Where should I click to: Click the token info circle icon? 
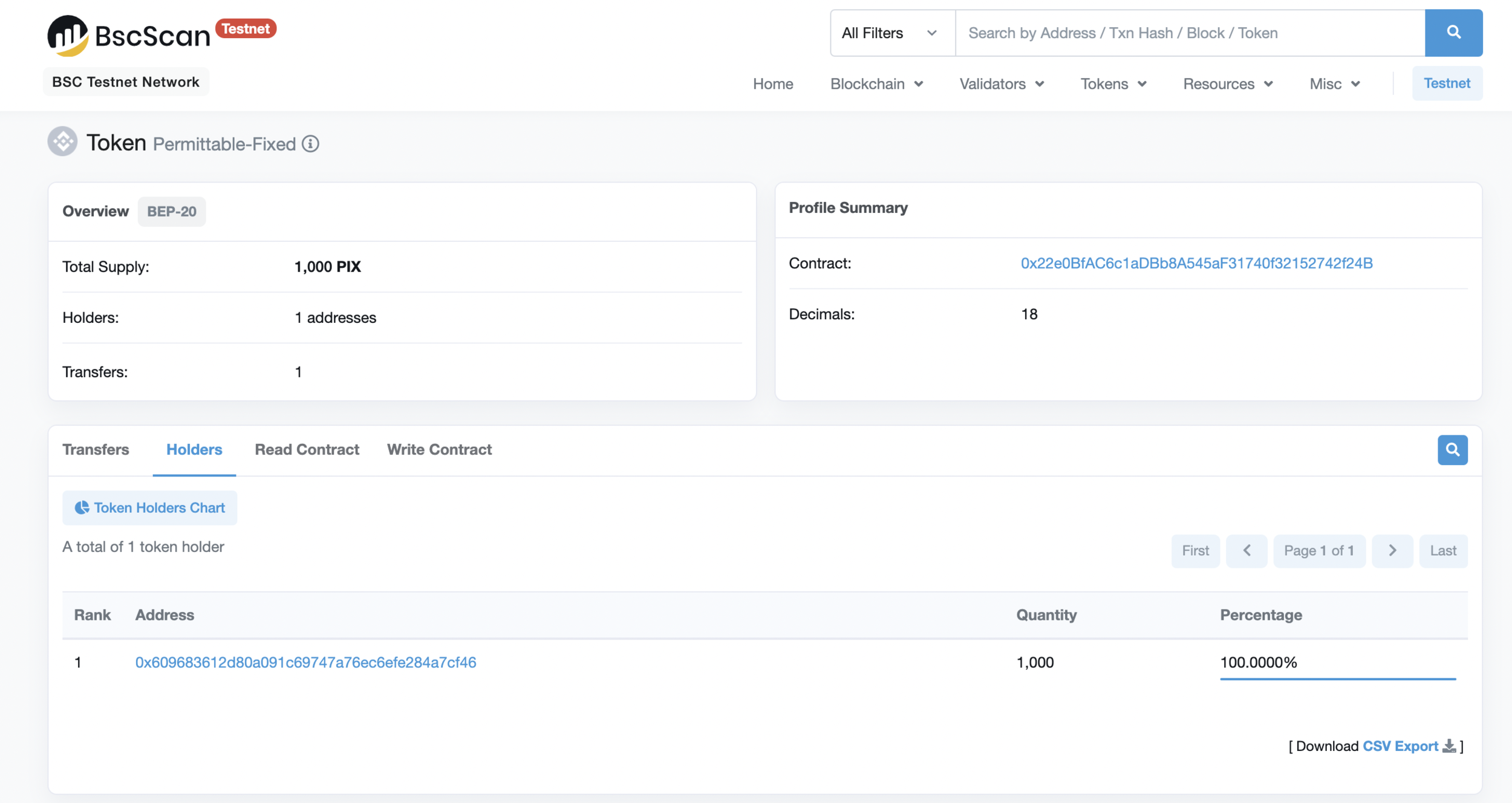point(310,144)
